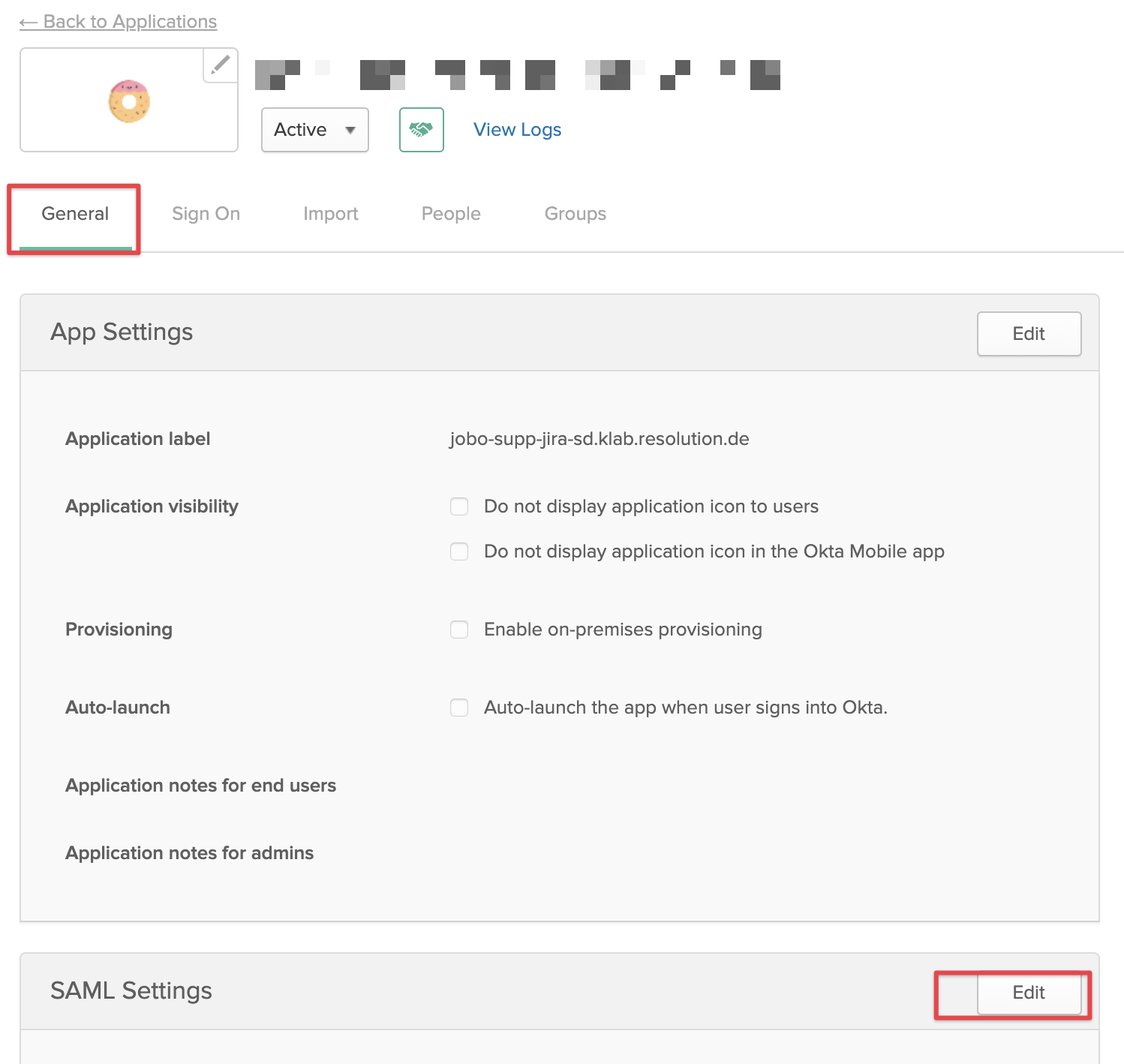Go to the People tab

[x=451, y=214]
